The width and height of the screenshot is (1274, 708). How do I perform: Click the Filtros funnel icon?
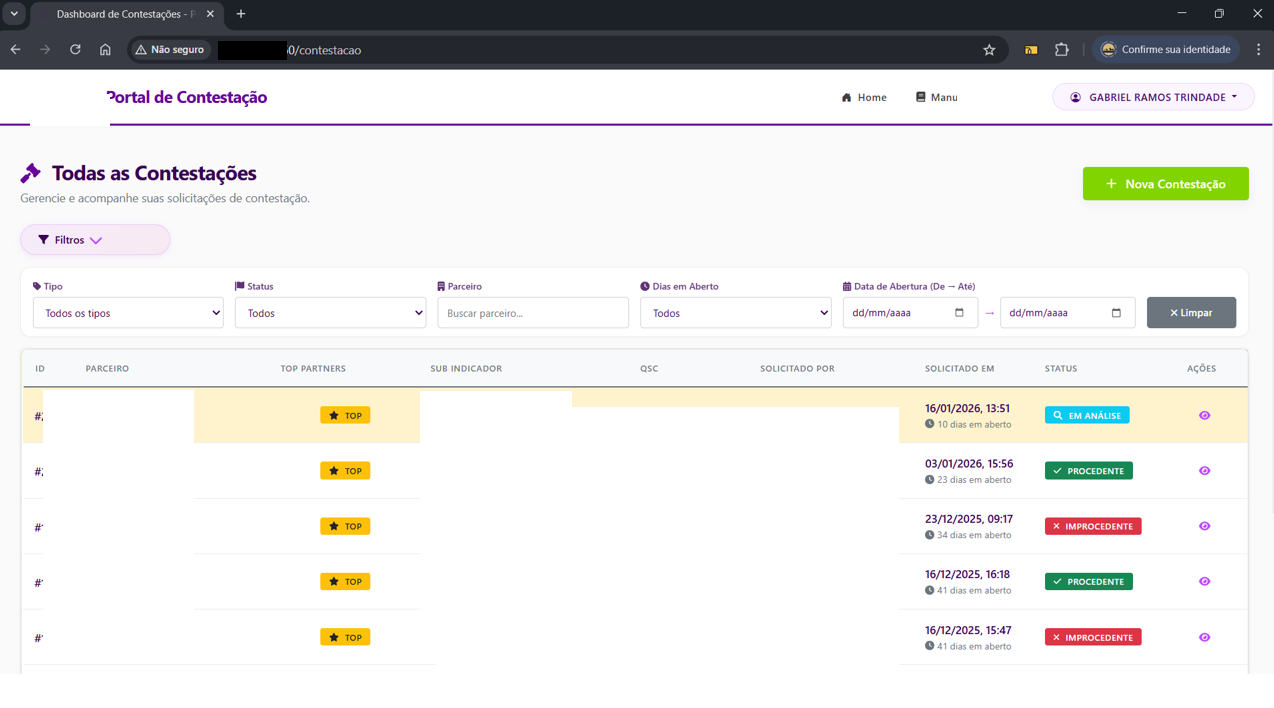pyautogui.click(x=43, y=239)
